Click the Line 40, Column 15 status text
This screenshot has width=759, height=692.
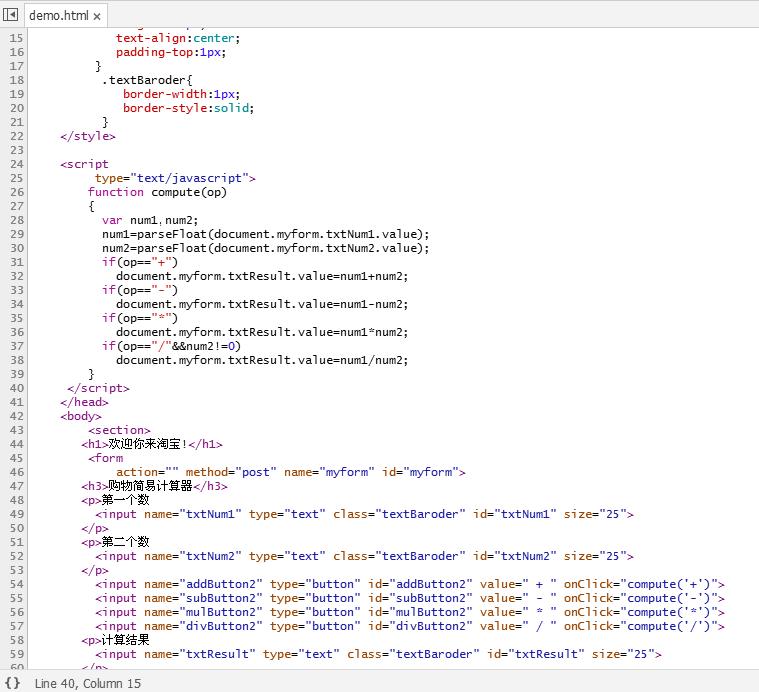(88, 683)
